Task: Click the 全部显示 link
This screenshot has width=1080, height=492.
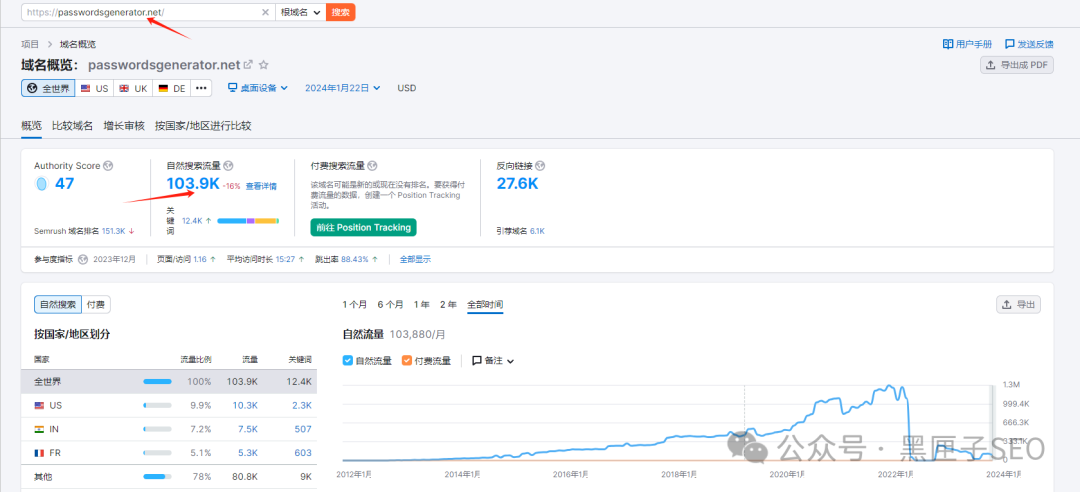Action: point(415,260)
